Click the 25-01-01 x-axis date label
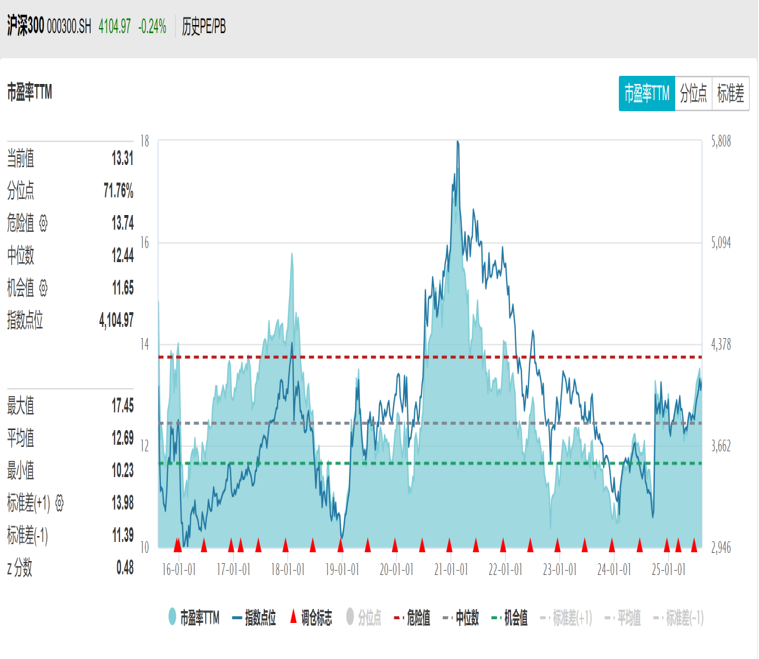759x659 pixels. tap(668, 569)
